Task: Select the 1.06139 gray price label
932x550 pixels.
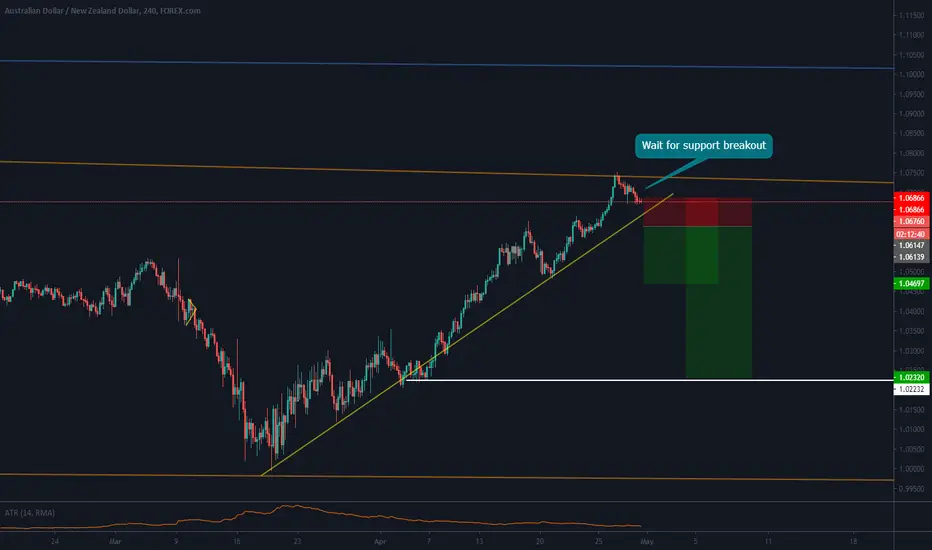Action: click(911, 257)
